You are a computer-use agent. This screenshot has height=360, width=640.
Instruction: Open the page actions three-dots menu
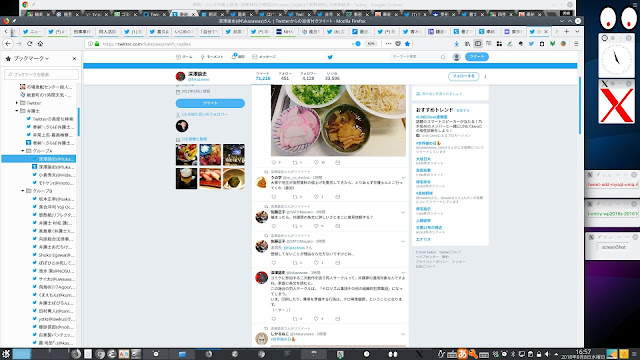pos(388,44)
